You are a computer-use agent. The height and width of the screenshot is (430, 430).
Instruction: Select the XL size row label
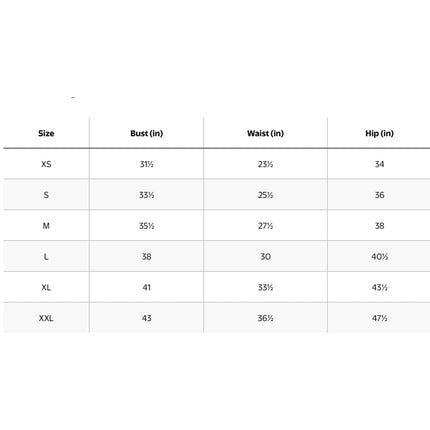pyautogui.click(x=46, y=287)
